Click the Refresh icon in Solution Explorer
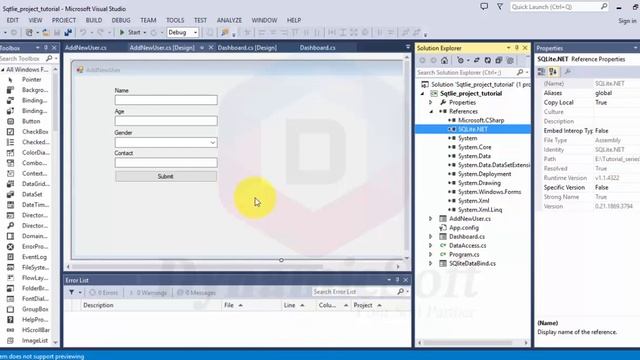Viewport: 640px width, 360px height. click(487, 60)
